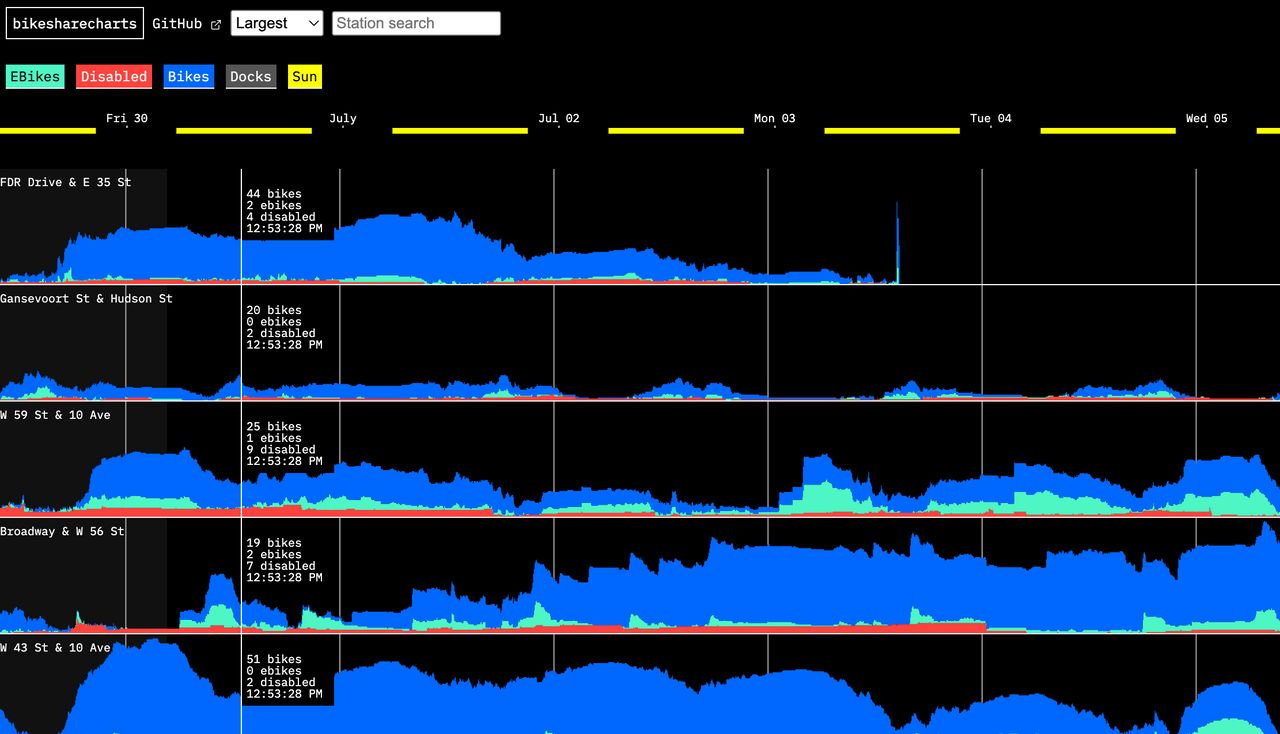
Task: Select the Mon 03 date marker
Action: tap(774, 118)
